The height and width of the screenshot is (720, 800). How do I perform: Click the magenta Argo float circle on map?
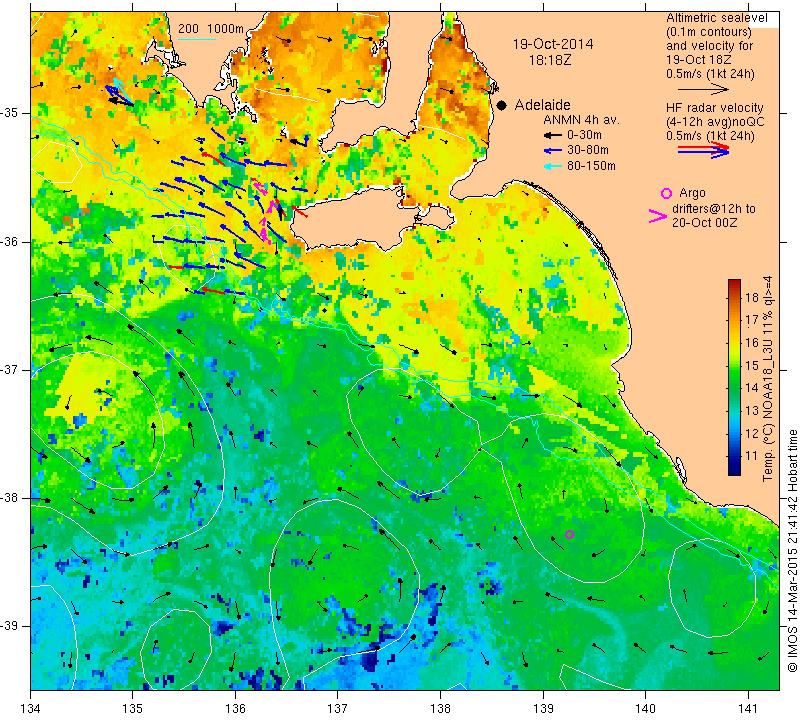pos(570,534)
